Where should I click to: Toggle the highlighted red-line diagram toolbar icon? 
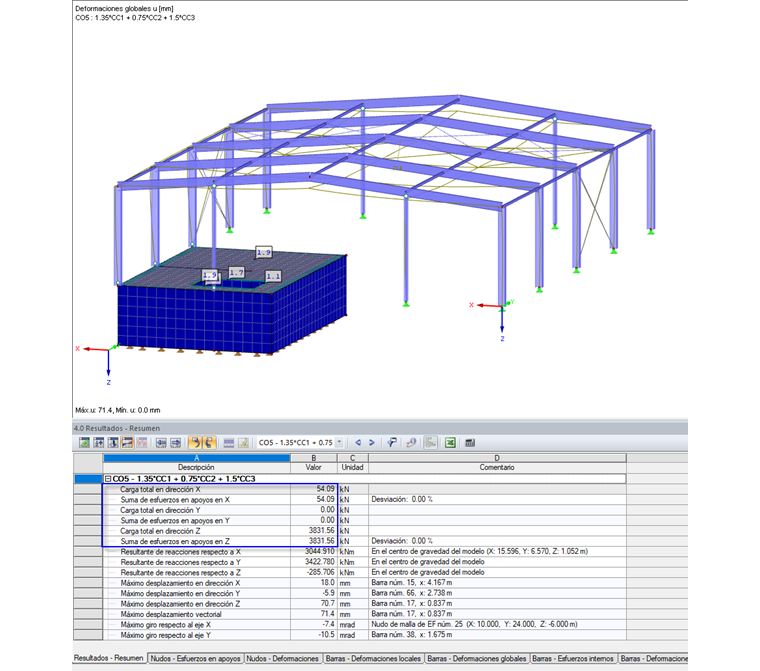click(x=127, y=442)
